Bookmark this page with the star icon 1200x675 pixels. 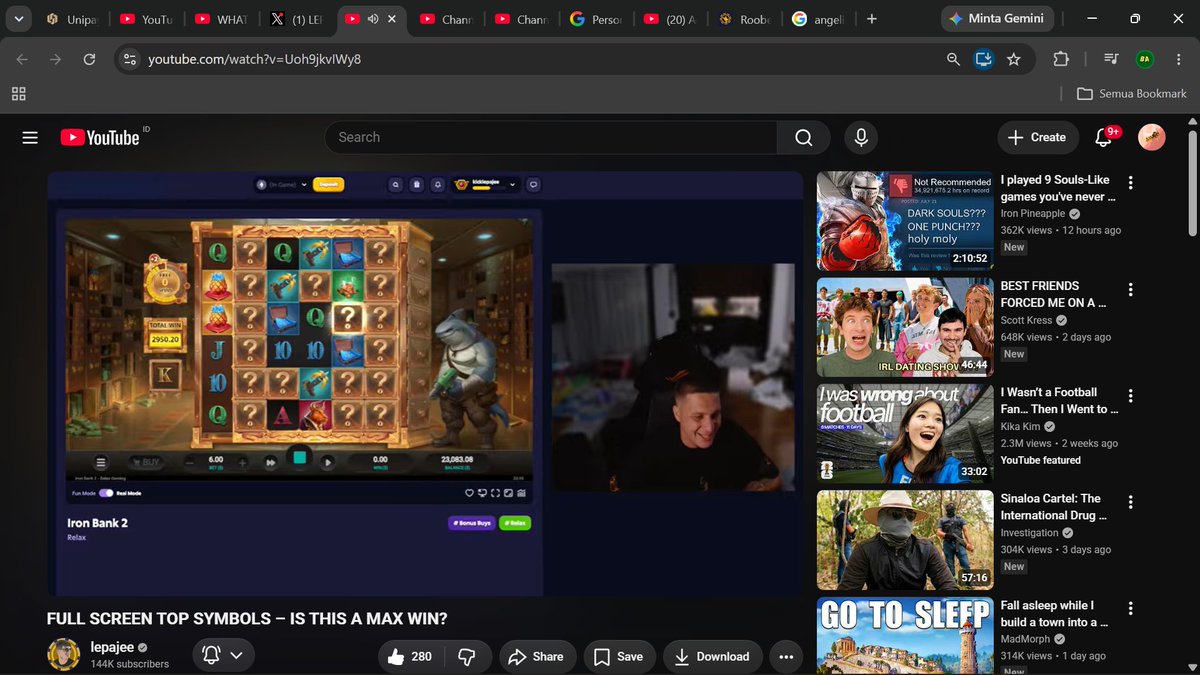pyautogui.click(x=1014, y=59)
